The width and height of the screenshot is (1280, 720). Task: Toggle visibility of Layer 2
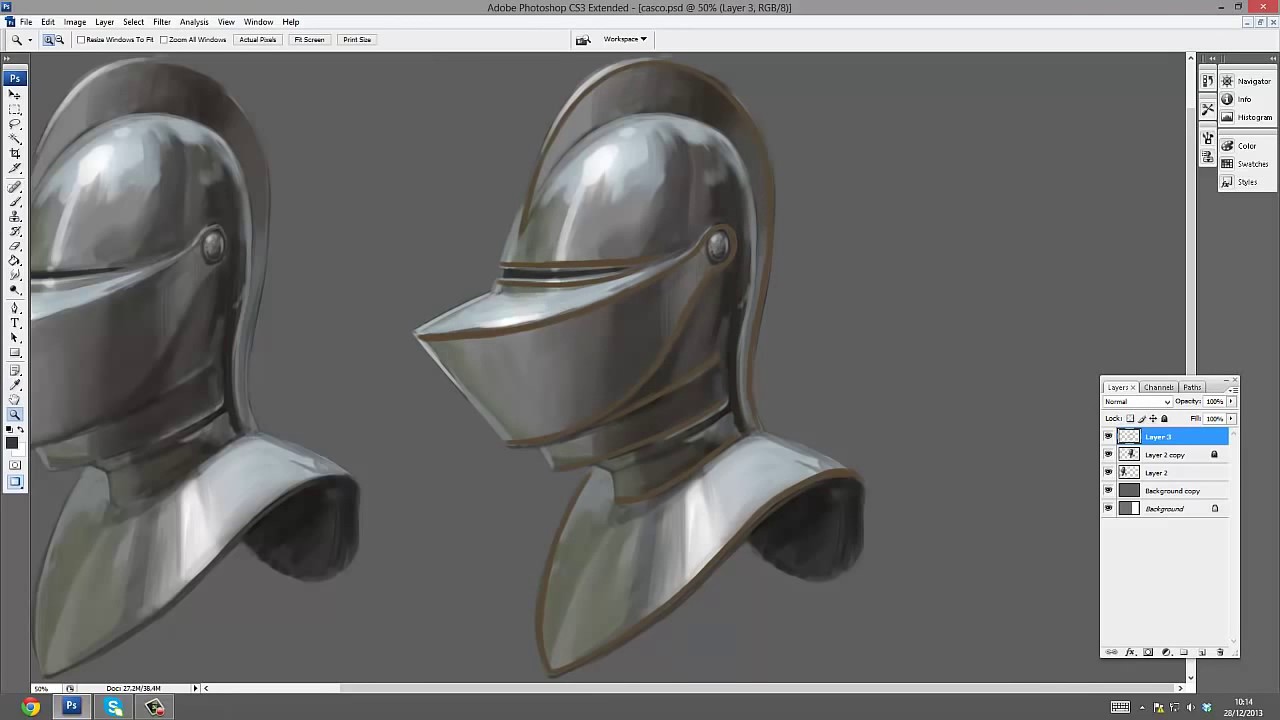coord(1108,472)
